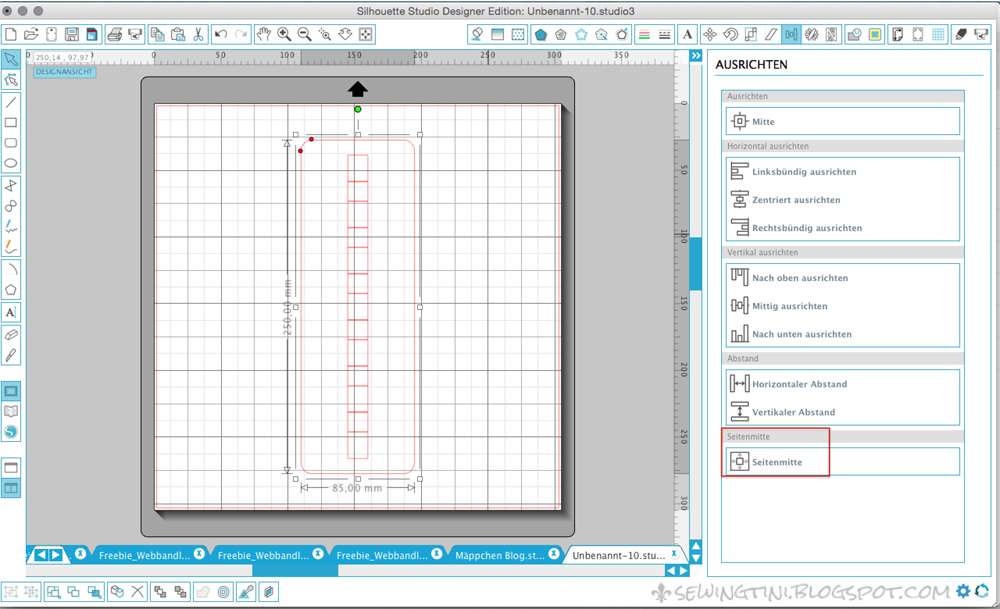Zoom out with minus magnifier

pos(304,34)
